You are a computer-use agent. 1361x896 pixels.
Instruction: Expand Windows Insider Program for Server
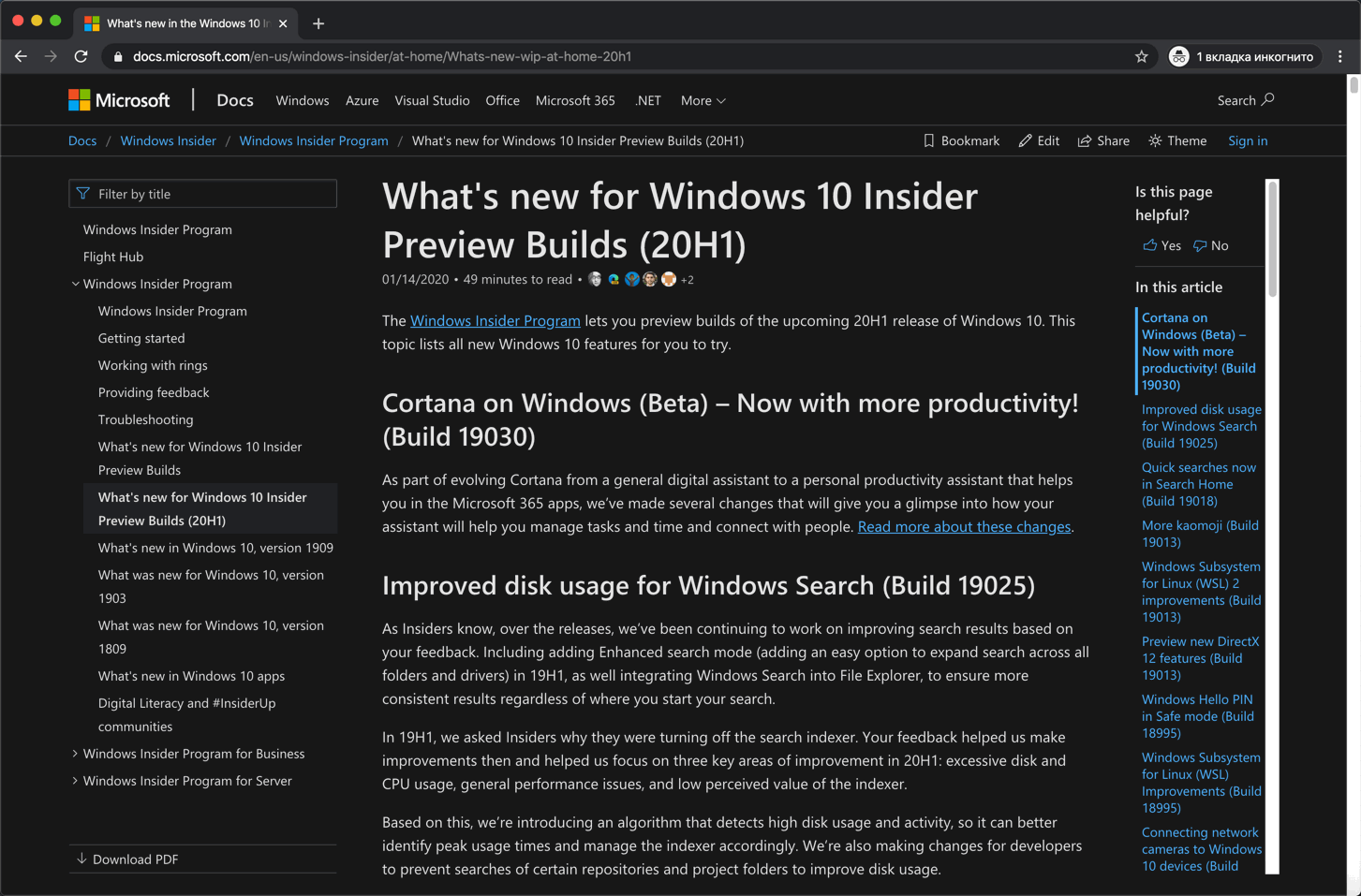[75, 781]
